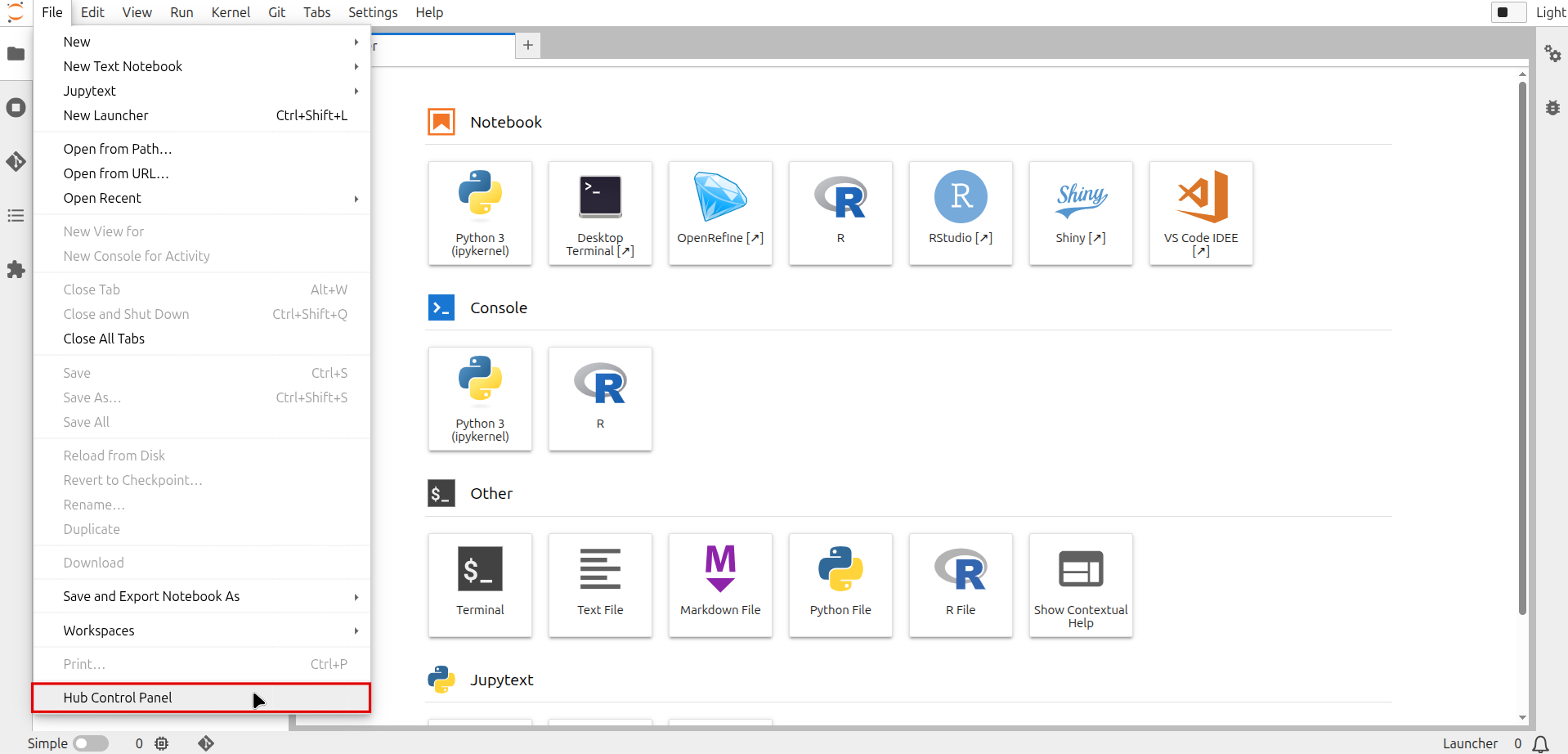Click the scroll up arrow of launcher
1568x754 pixels.
point(1522,74)
